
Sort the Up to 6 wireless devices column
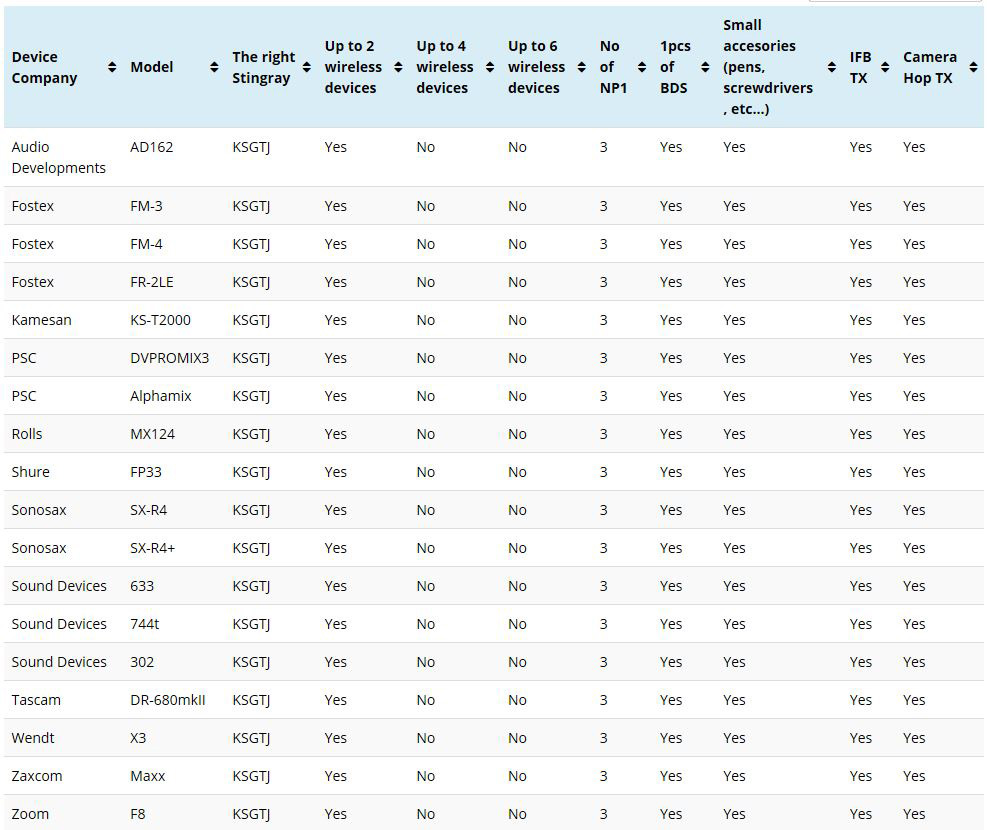[582, 67]
